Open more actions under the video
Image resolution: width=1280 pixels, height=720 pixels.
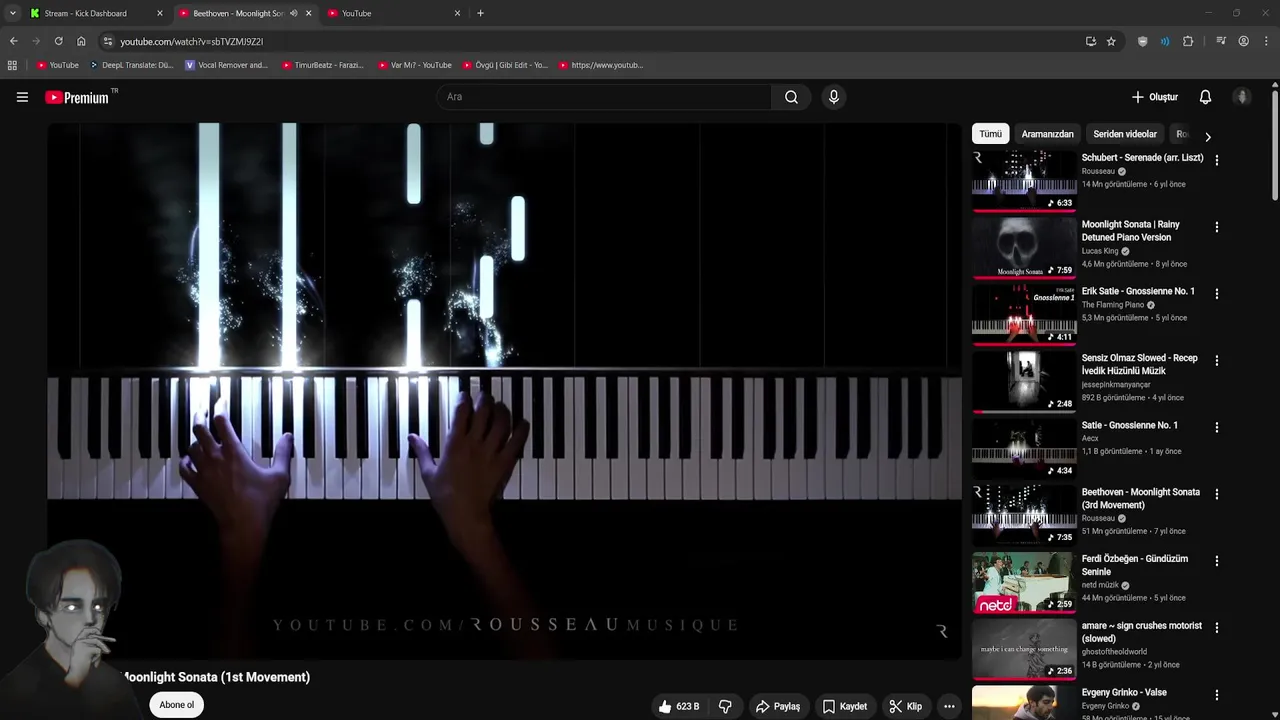(949, 706)
